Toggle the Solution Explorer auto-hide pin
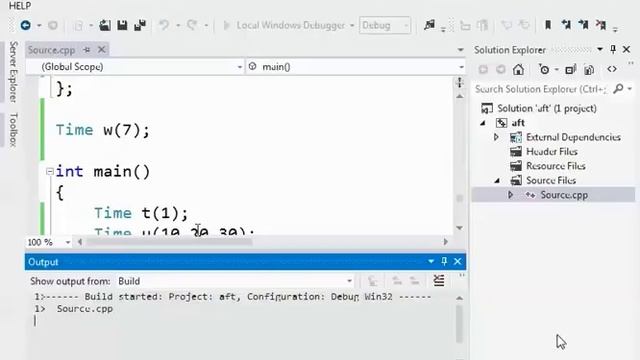640x360 pixels. coord(613,49)
